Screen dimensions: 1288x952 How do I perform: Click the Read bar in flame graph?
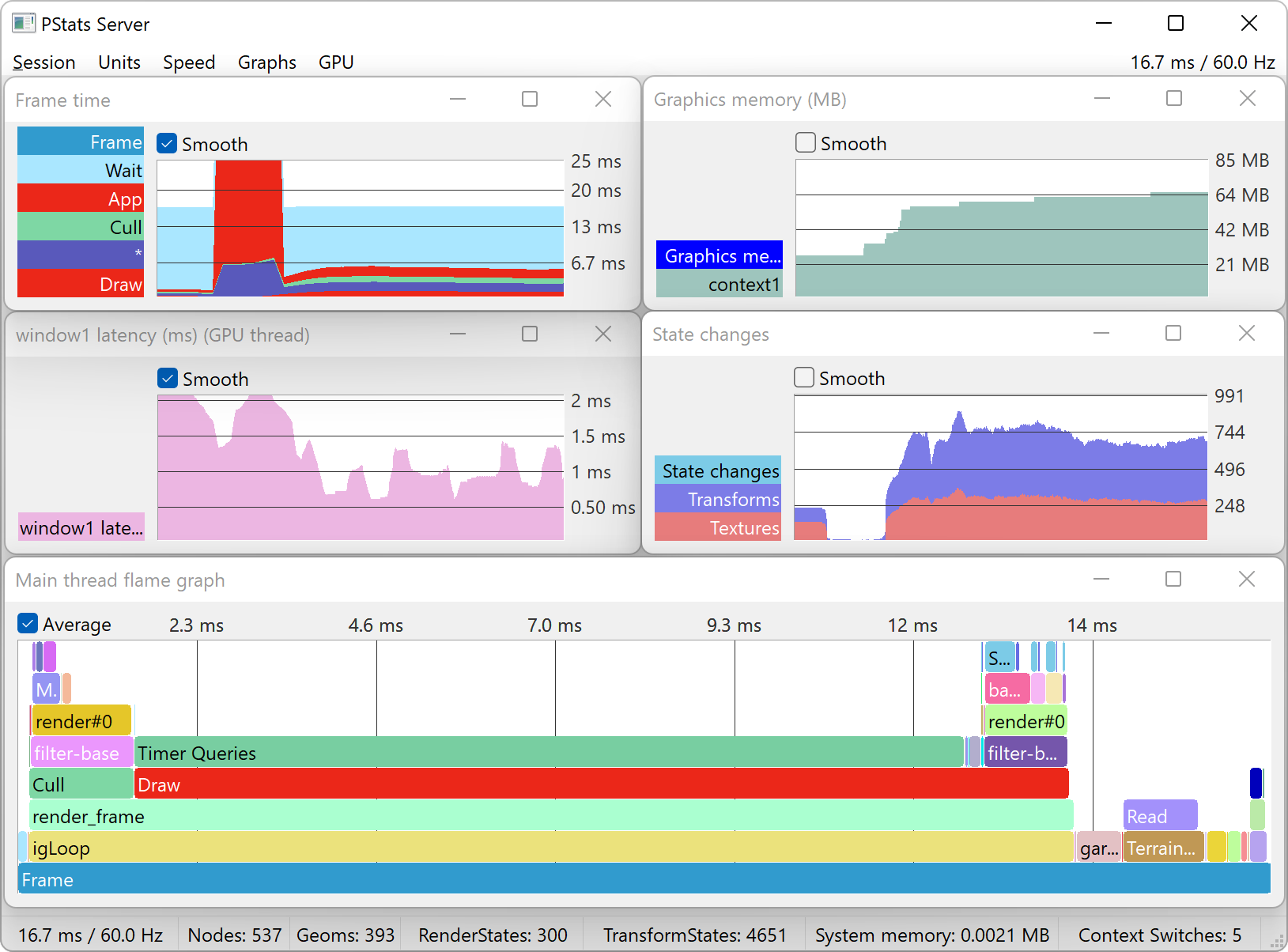coord(1161,815)
